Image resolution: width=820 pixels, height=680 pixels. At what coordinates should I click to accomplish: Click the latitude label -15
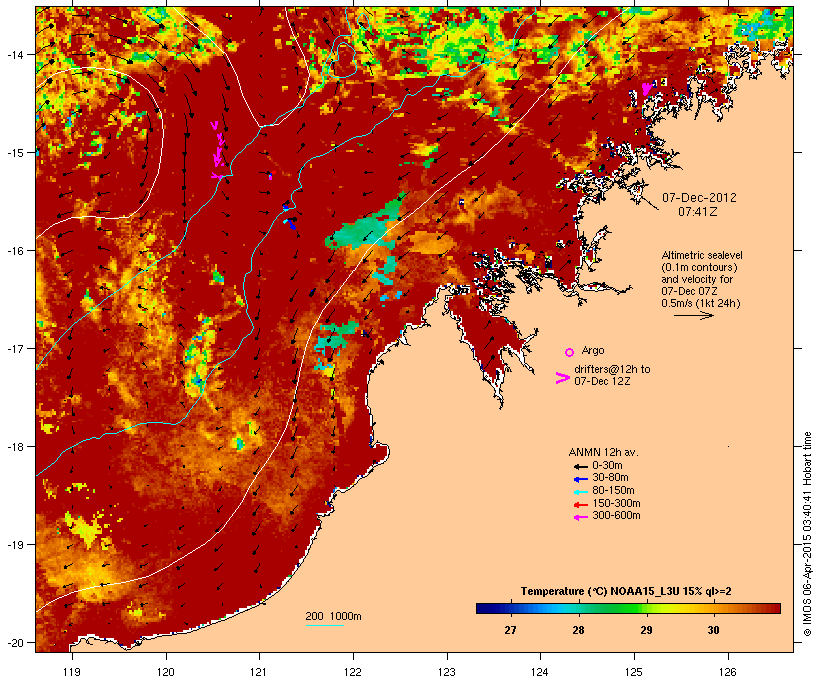click(14, 153)
